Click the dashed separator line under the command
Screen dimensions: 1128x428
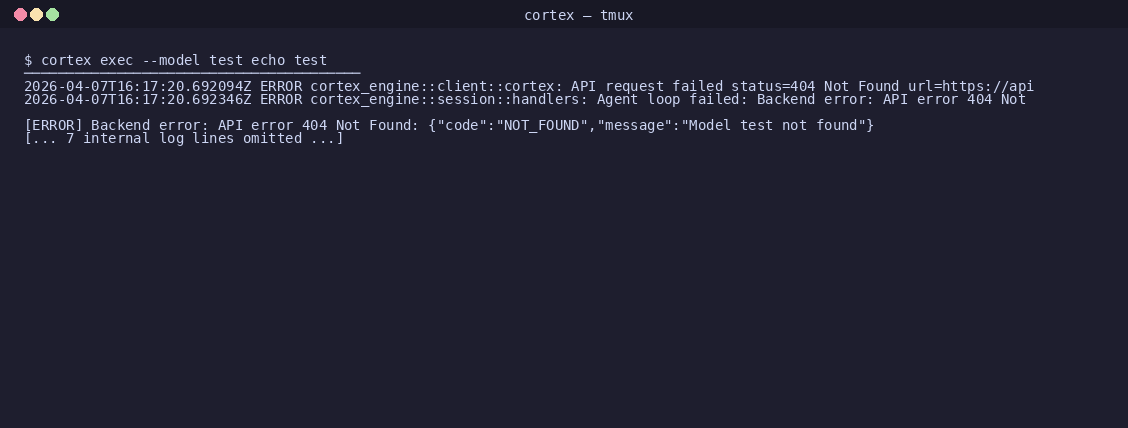(x=192, y=73)
